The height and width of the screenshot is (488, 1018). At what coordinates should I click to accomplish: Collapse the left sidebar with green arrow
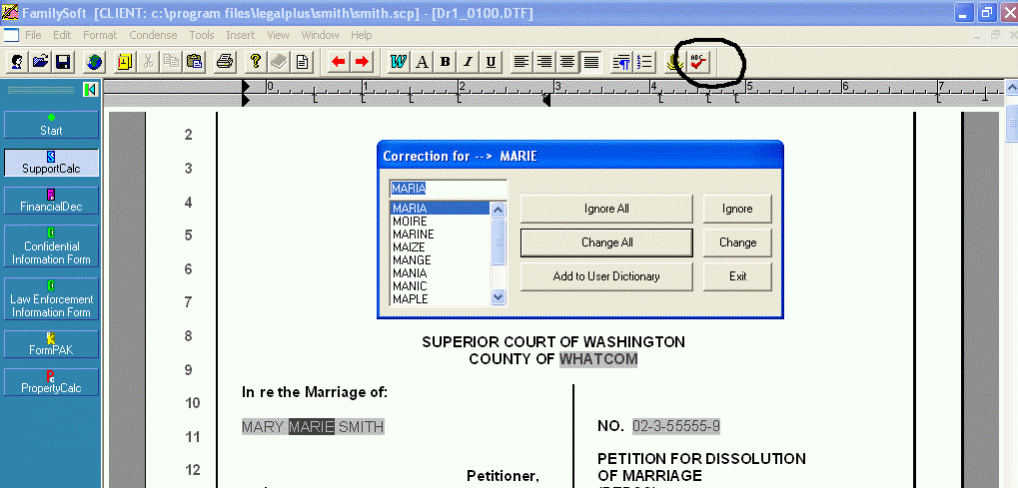(x=90, y=90)
